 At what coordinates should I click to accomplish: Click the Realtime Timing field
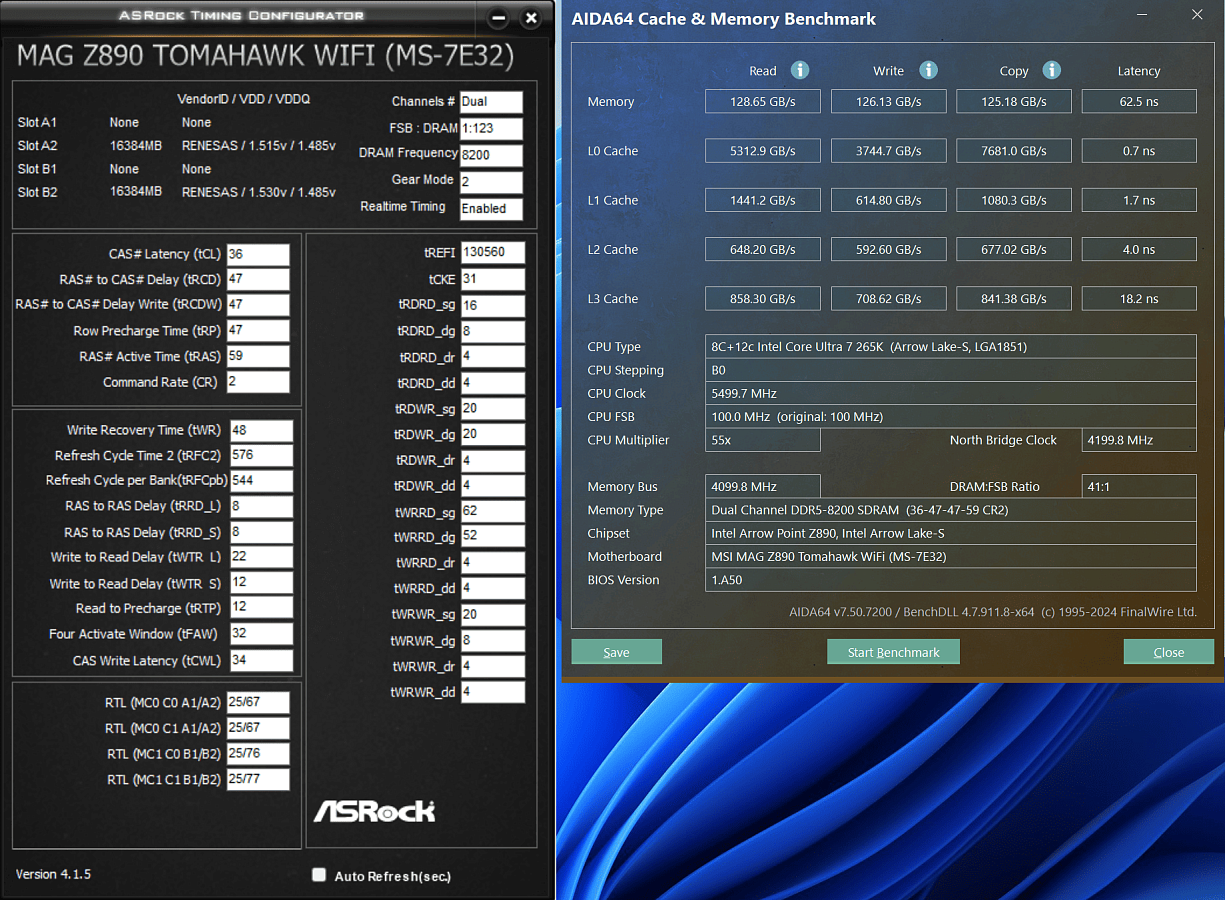click(x=491, y=208)
